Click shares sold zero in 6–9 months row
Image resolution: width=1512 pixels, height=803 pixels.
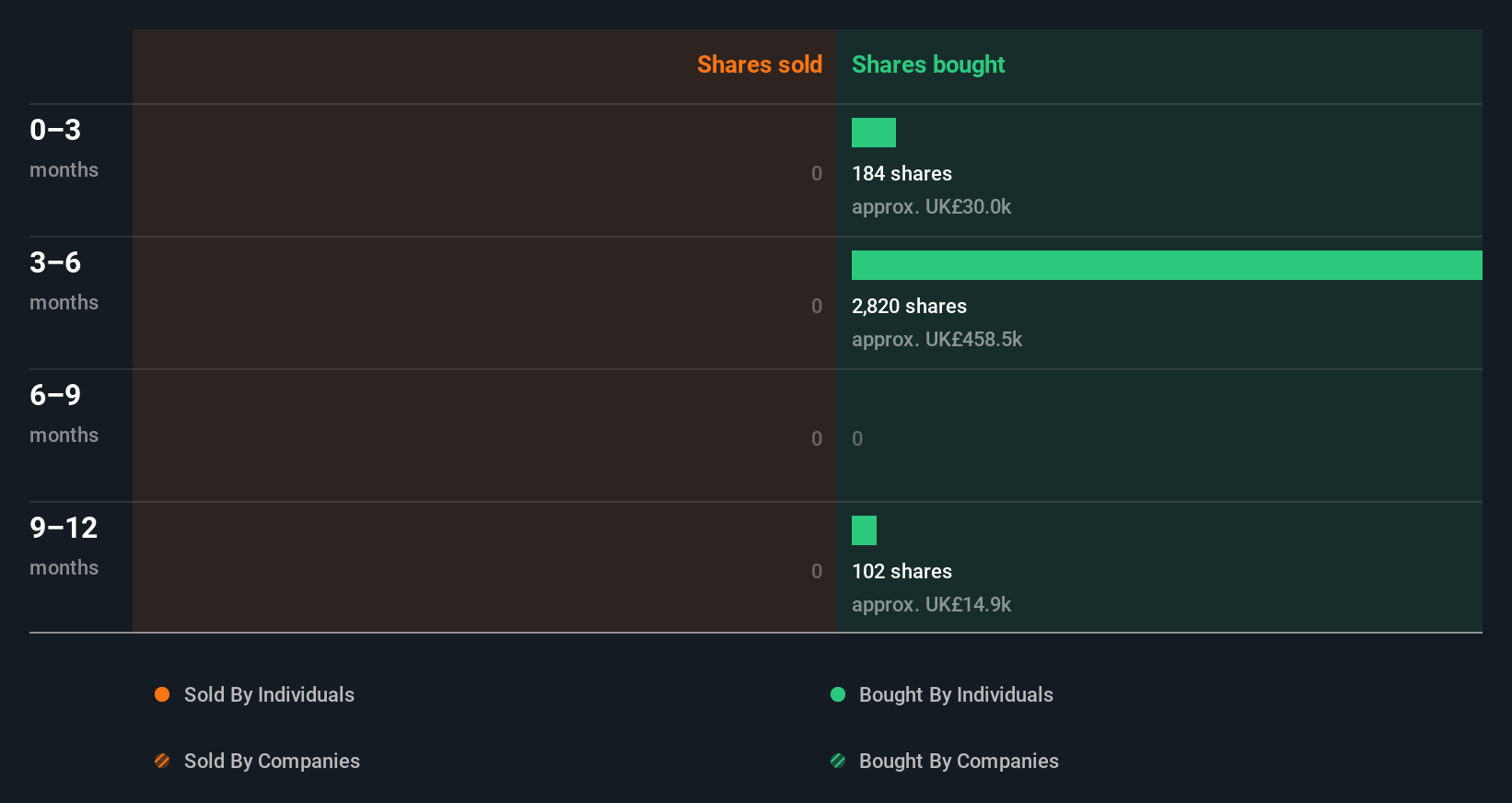(x=817, y=438)
